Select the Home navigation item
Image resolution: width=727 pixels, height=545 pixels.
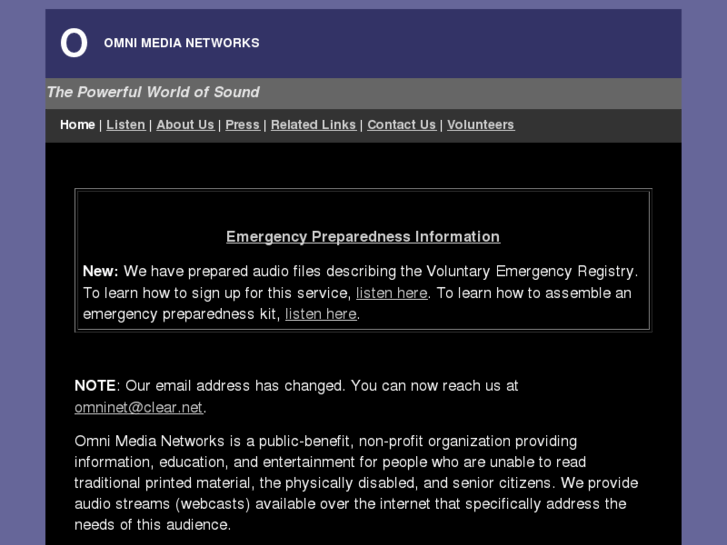click(77, 125)
